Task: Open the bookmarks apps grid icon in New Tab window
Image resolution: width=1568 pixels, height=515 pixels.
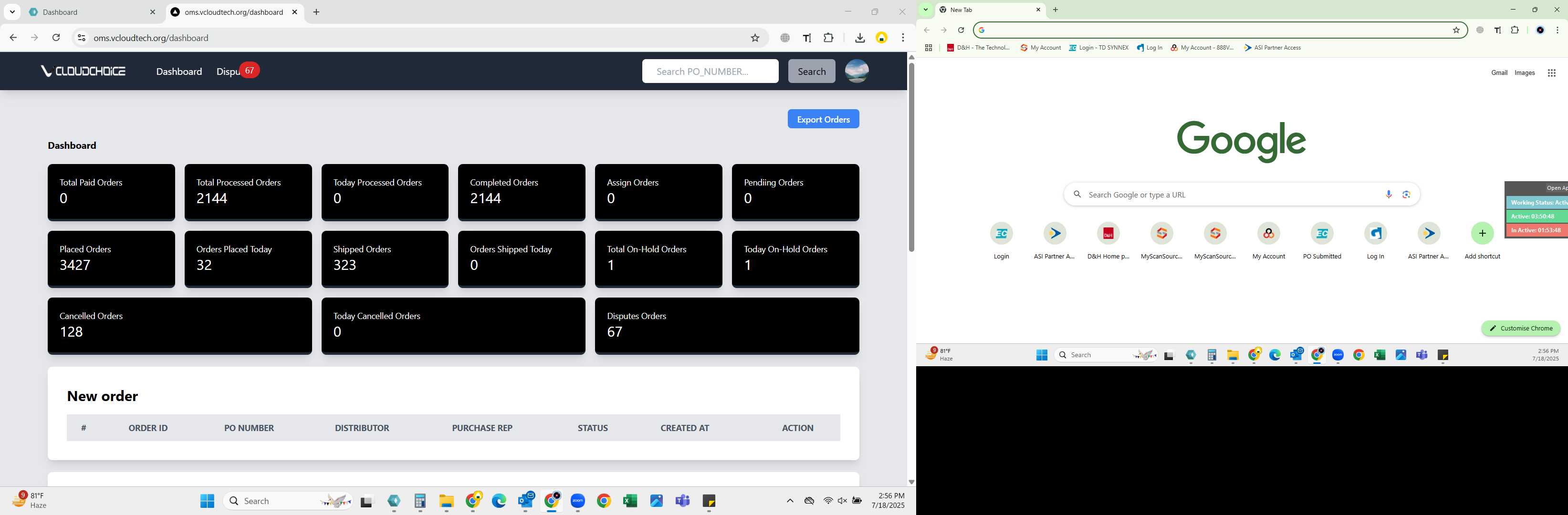Action: pyautogui.click(x=928, y=47)
